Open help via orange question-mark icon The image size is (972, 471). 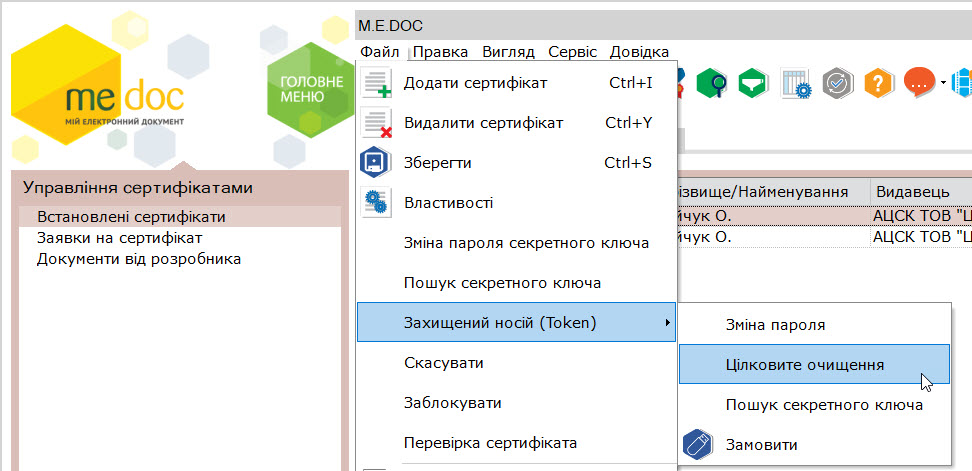click(880, 82)
